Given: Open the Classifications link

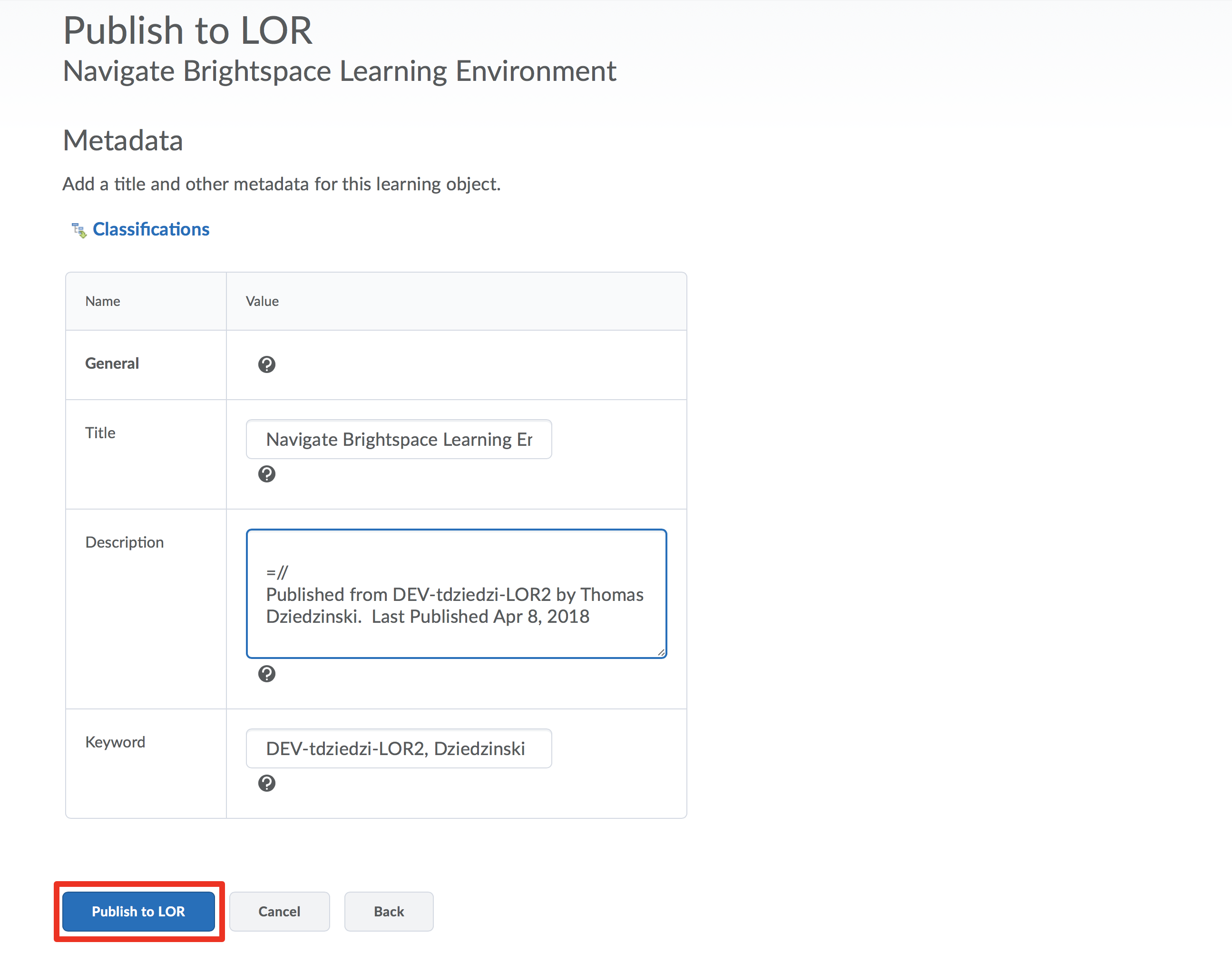Looking at the screenshot, I should (x=151, y=230).
